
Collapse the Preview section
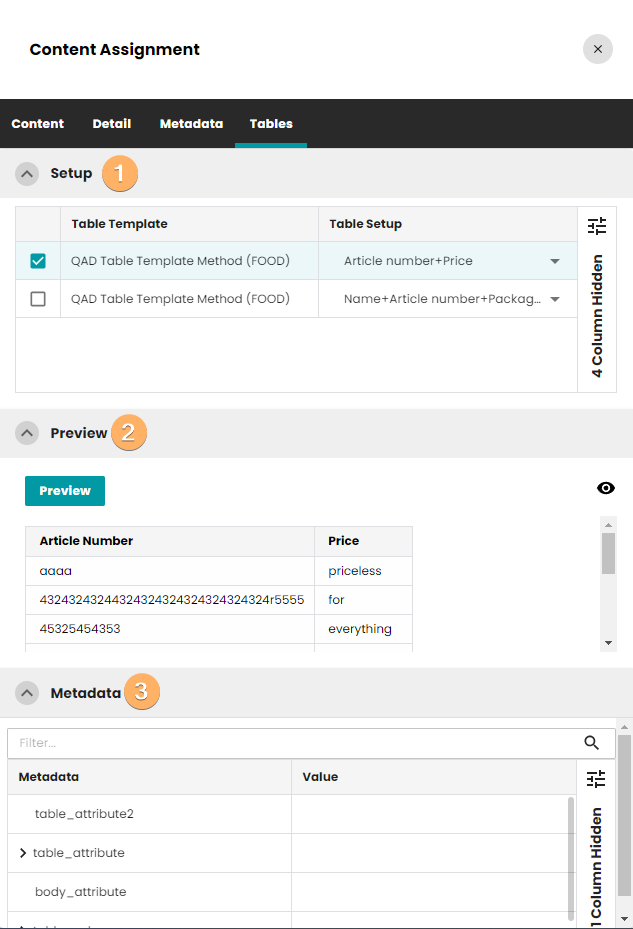pos(28,433)
